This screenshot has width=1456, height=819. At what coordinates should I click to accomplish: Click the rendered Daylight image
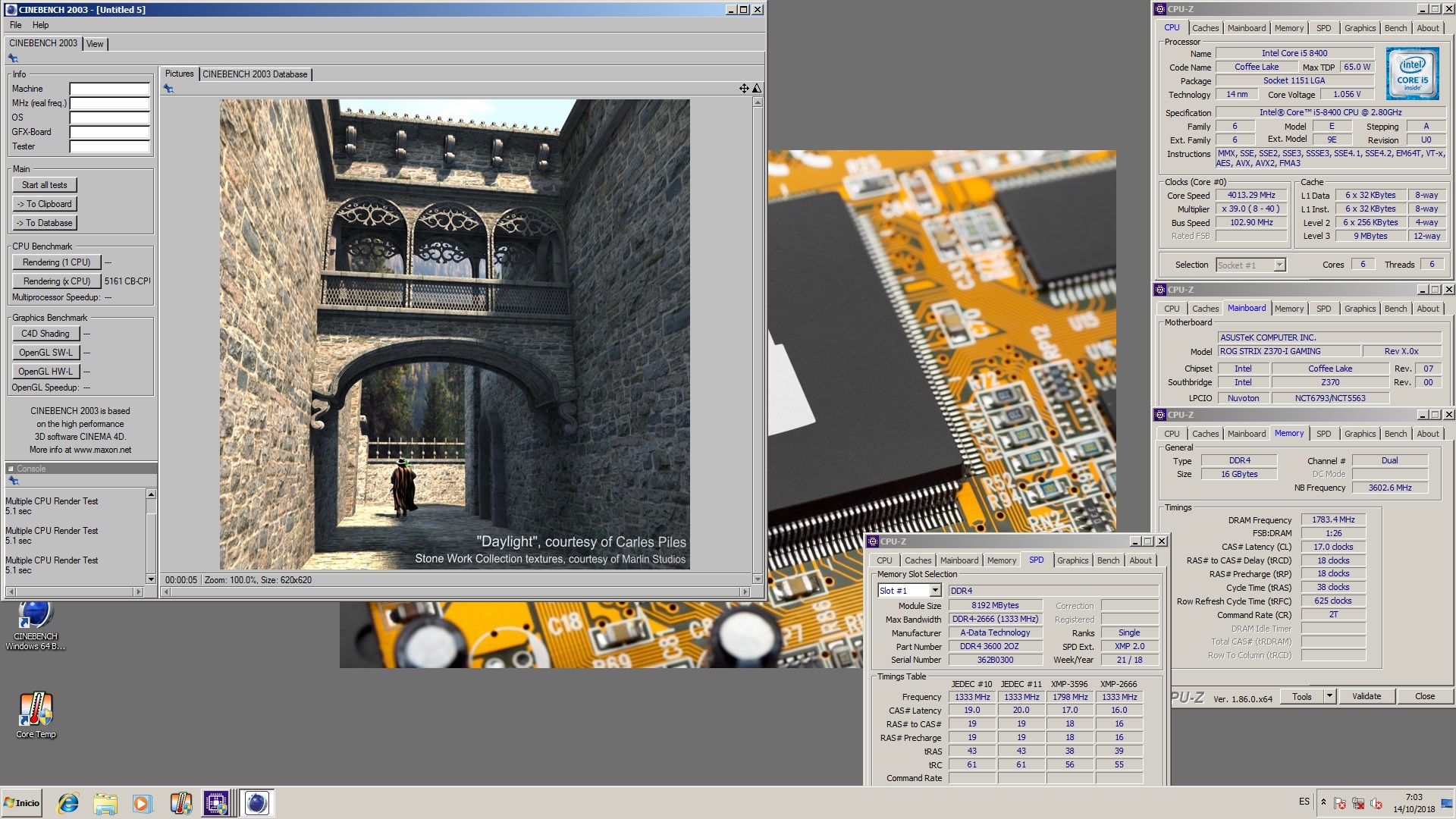coord(454,334)
